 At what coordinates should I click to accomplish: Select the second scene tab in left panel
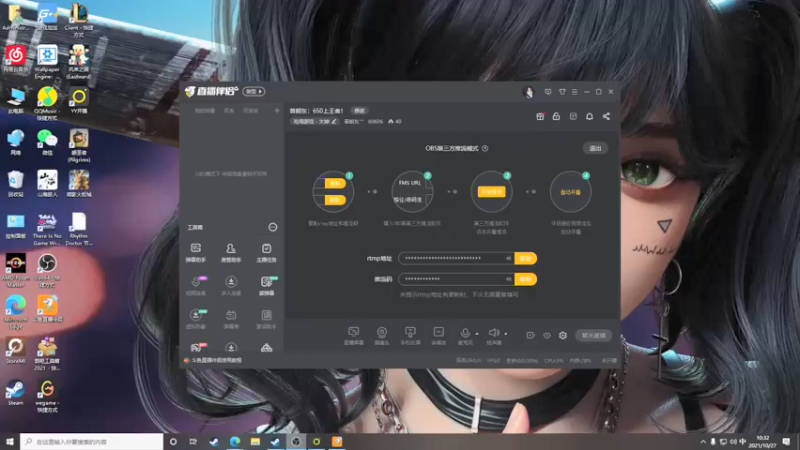pos(229,111)
